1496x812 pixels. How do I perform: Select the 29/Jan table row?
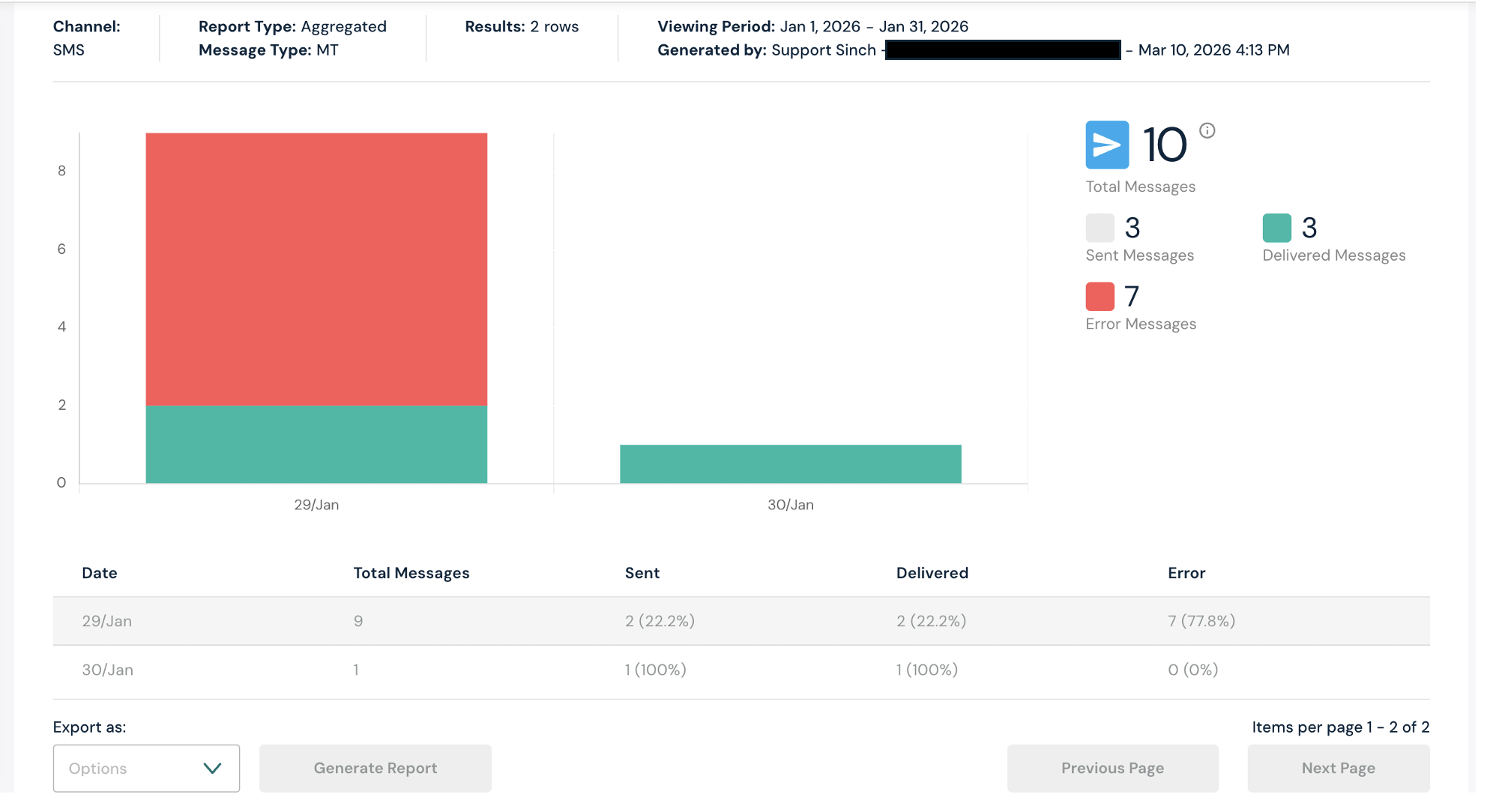click(741, 621)
